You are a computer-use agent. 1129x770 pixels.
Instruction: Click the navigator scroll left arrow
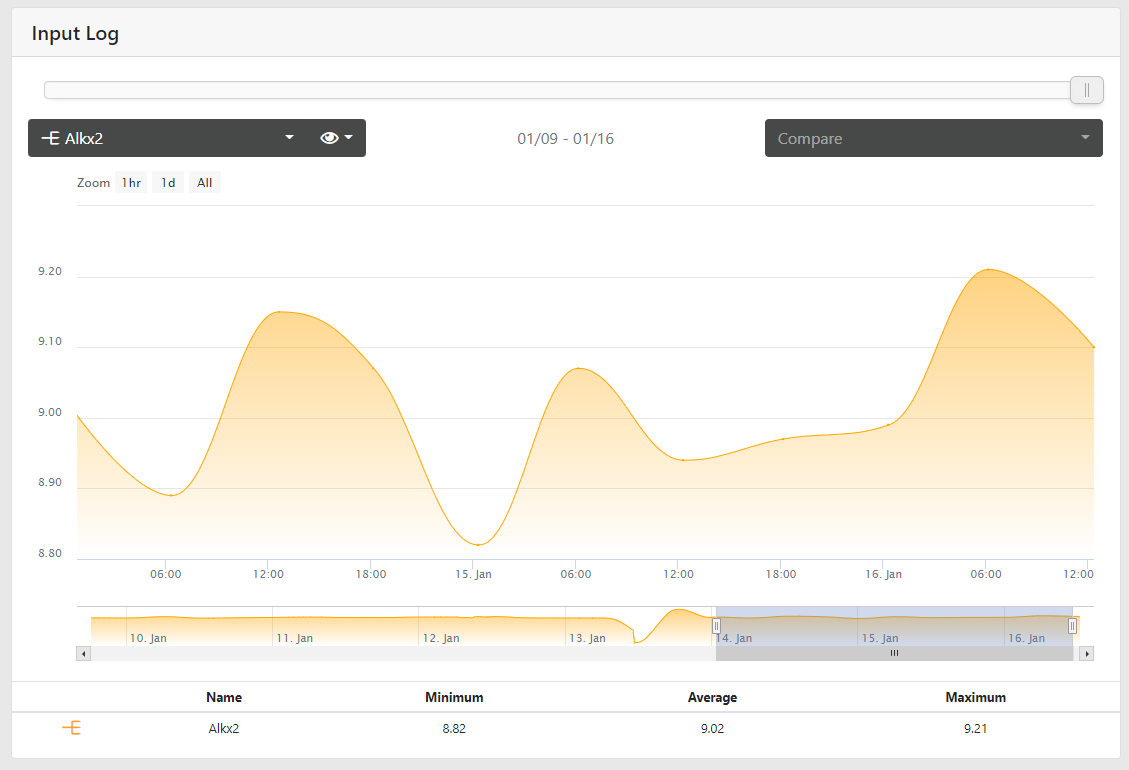[84, 653]
